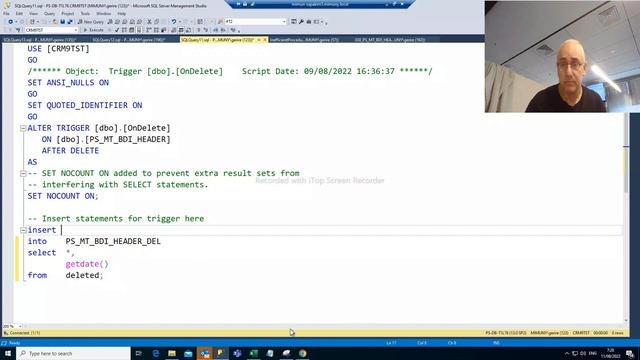This screenshot has height=360, width=640.
Task: Toggle Include Client Statistics
Action: [x=163, y=30]
